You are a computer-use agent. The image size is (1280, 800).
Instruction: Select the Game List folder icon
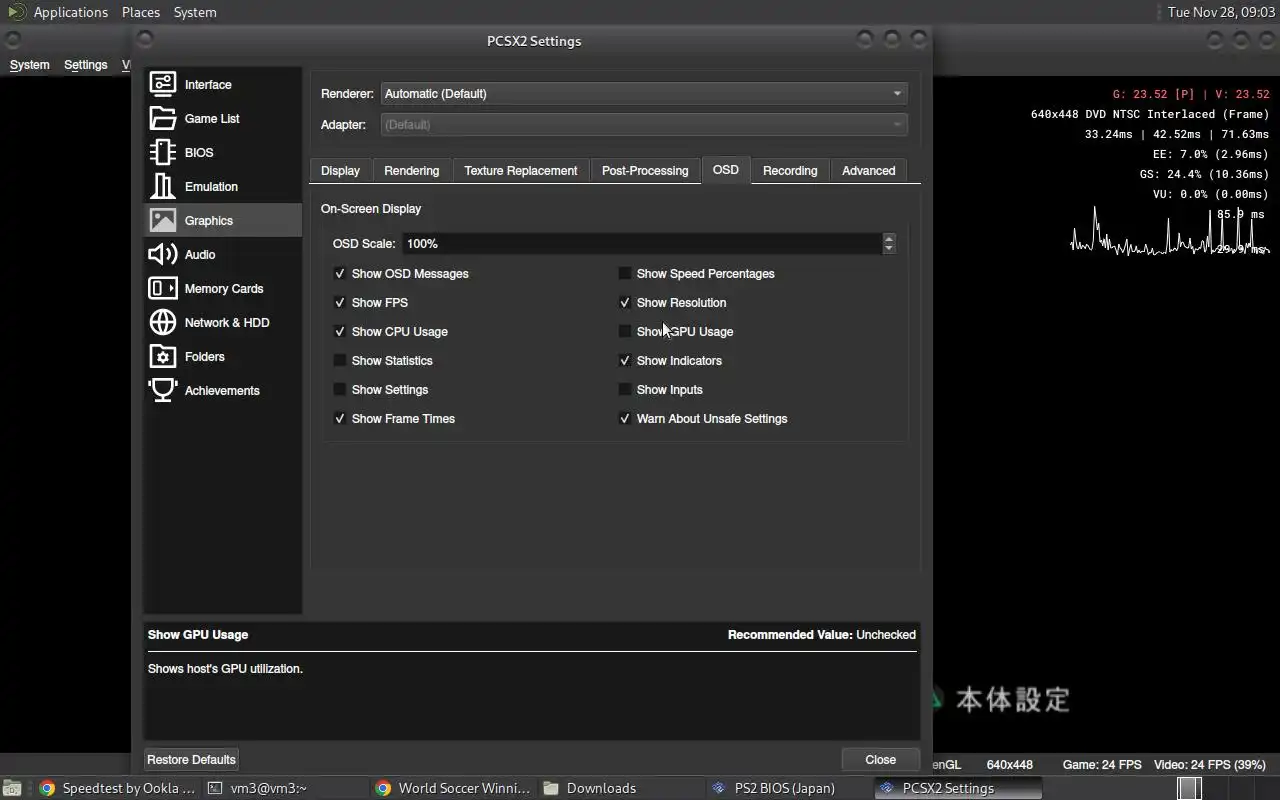pyautogui.click(x=163, y=118)
